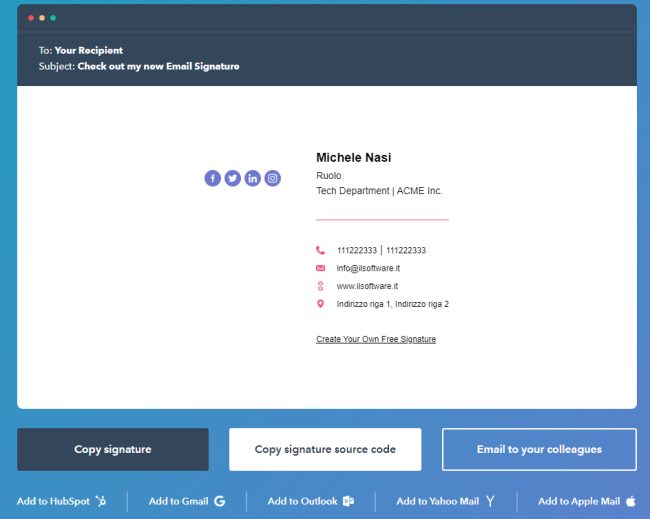Click the pink phone icon
This screenshot has height=519, width=650.
(x=320, y=250)
